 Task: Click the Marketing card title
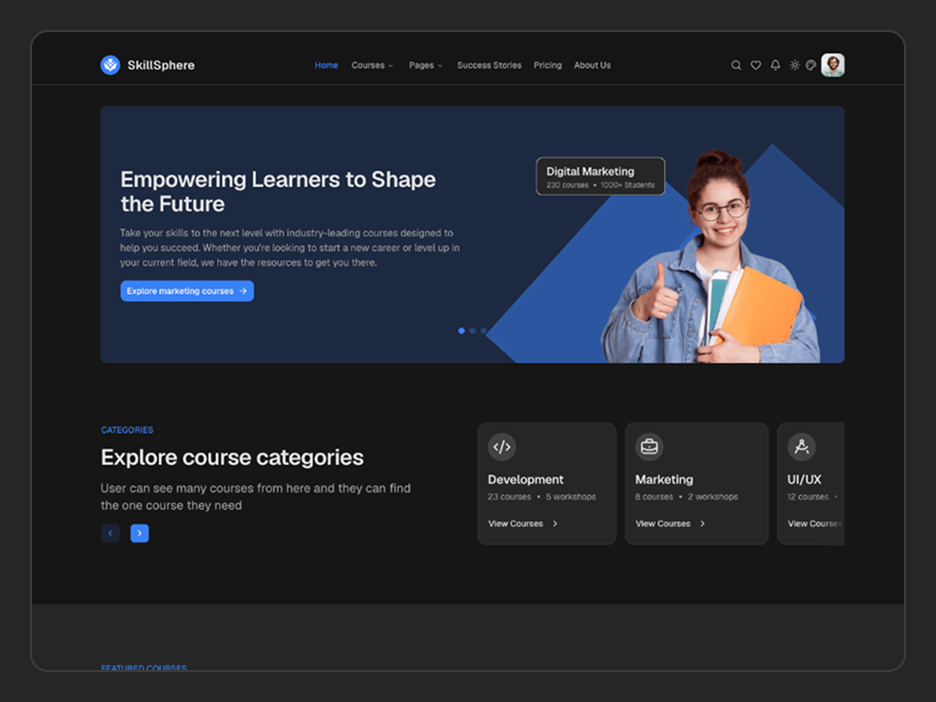click(664, 479)
